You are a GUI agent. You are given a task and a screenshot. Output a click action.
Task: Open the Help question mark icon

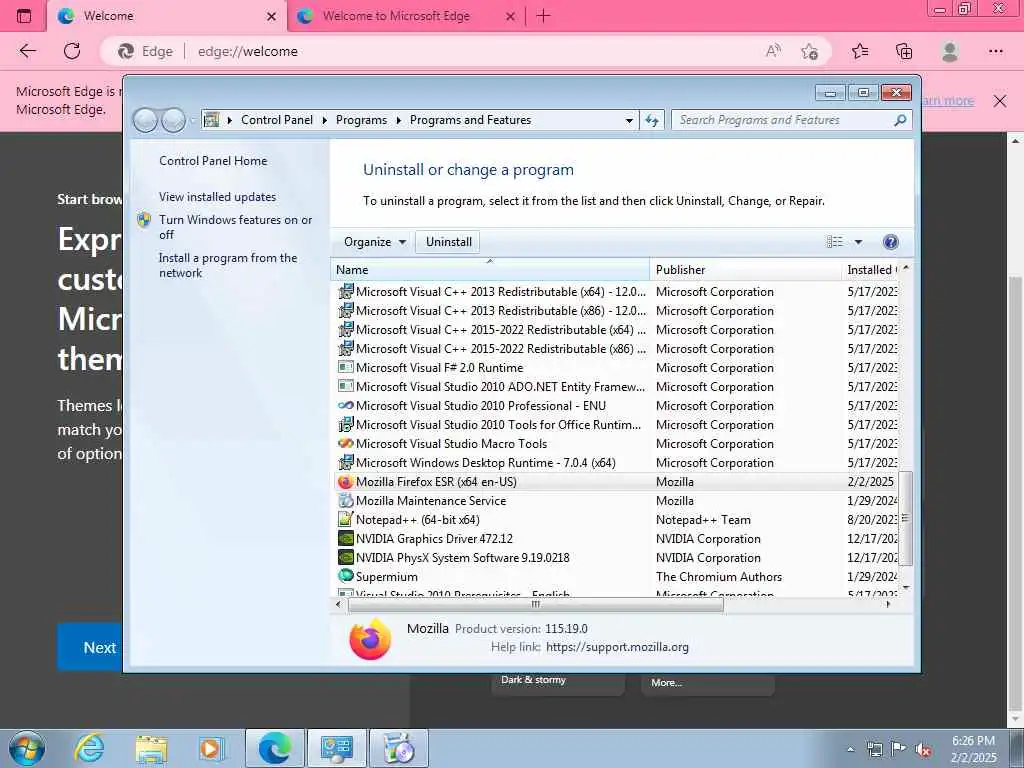pos(890,242)
